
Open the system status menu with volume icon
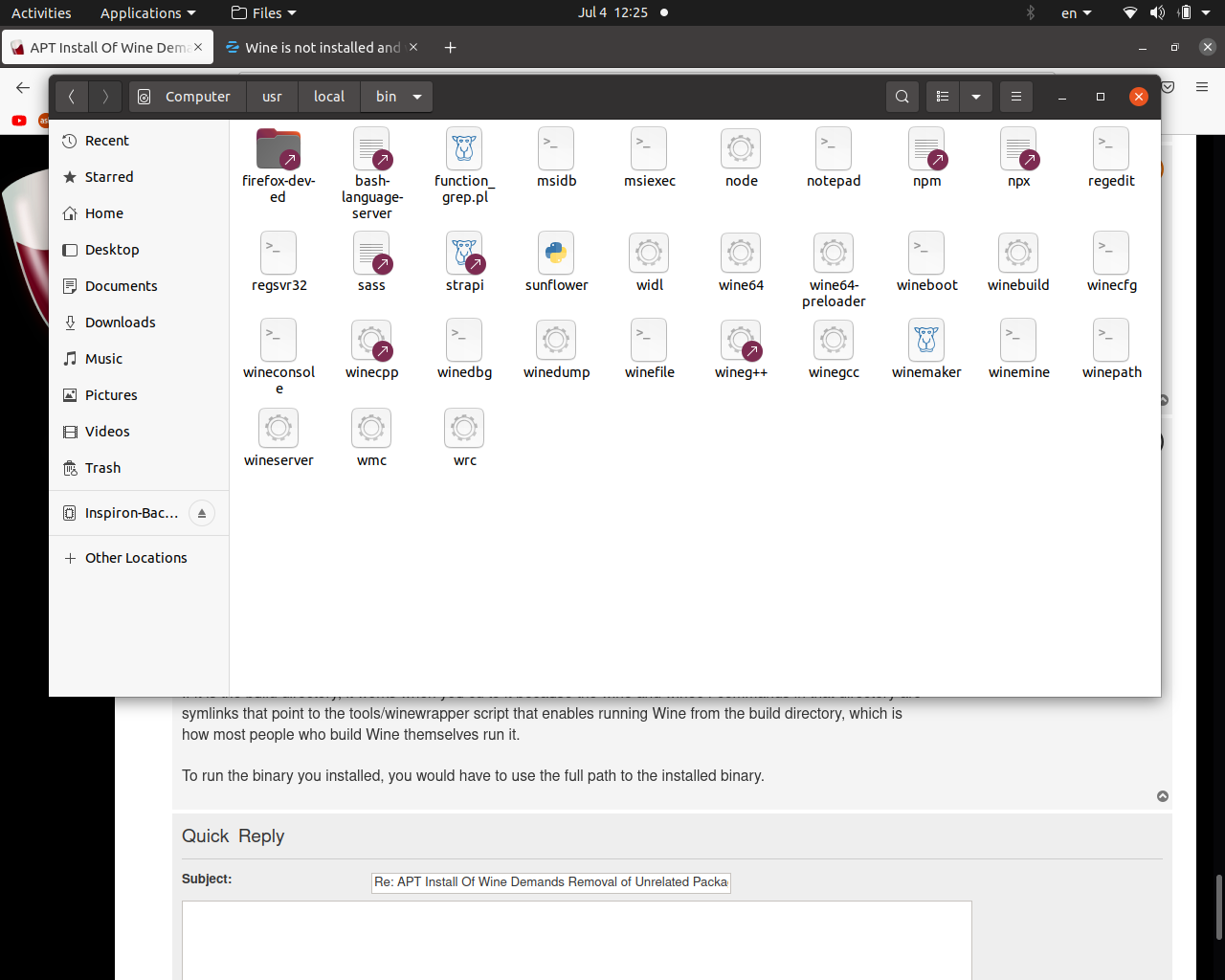(1168, 12)
